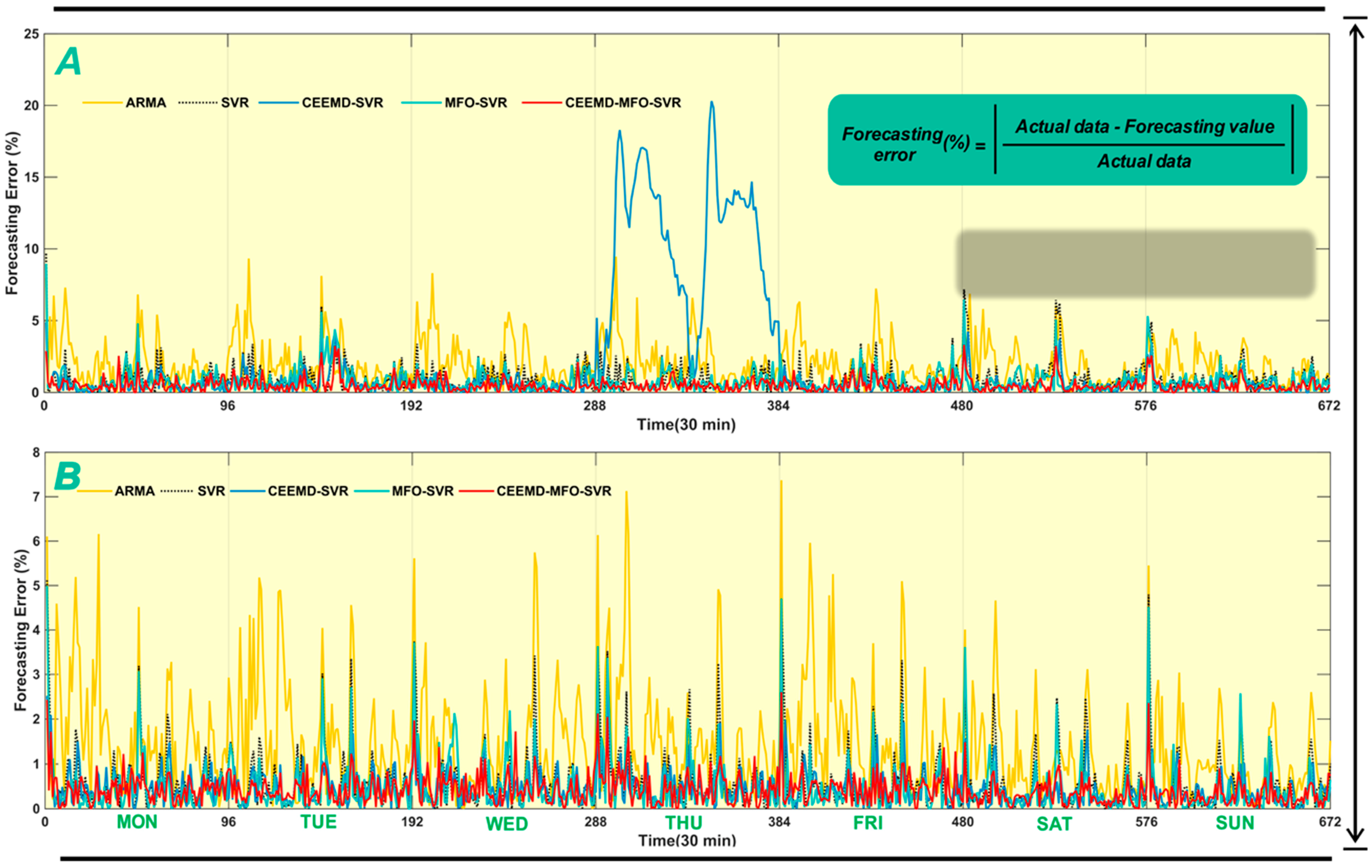Image resolution: width=1372 pixels, height=868 pixels.
Task: Click the TUE day label
Action: (318, 822)
